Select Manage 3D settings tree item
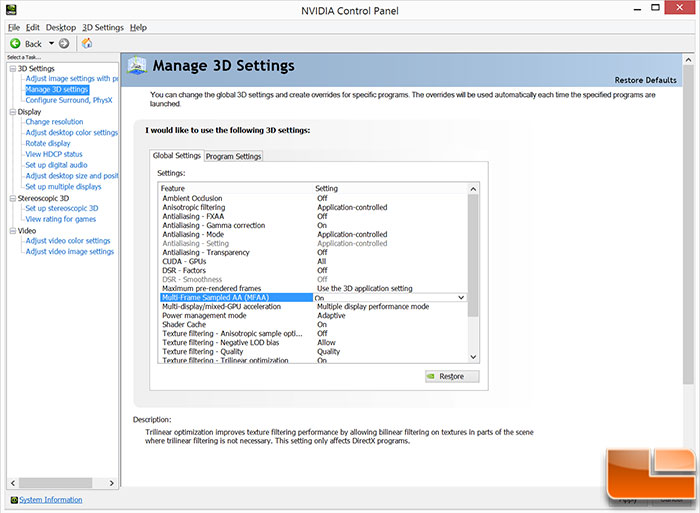This screenshot has height=513, width=700. tap(57, 89)
